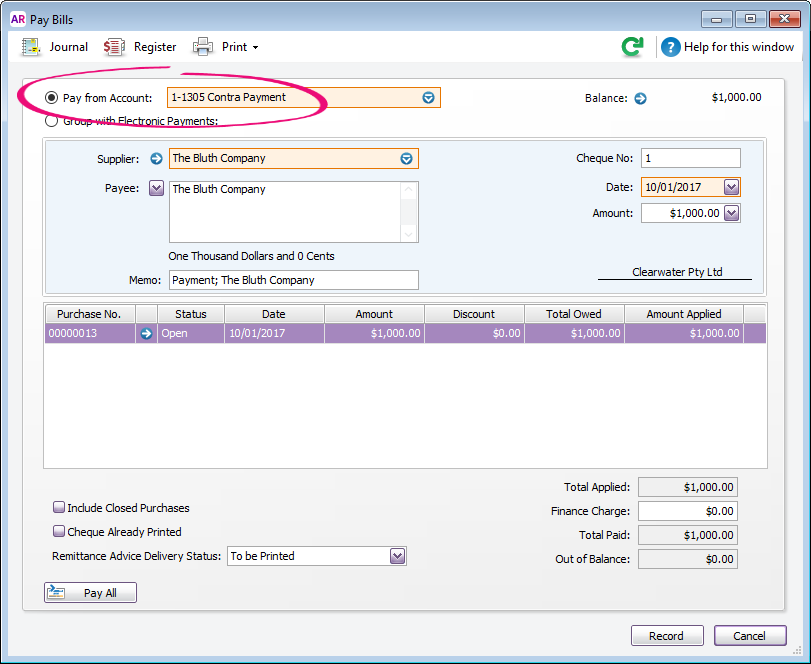Click the Balance zoom arrow icon
This screenshot has height=664, width=811.
point(640,98)
